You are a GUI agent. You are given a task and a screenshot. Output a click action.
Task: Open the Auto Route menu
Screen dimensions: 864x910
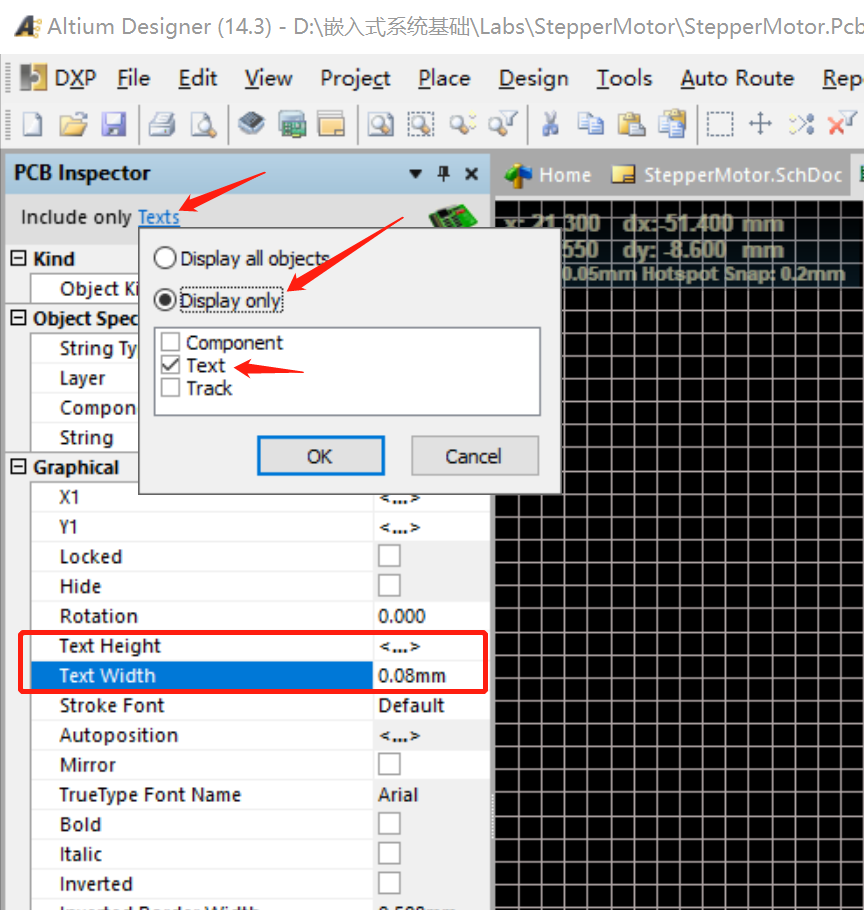[737, 78]
